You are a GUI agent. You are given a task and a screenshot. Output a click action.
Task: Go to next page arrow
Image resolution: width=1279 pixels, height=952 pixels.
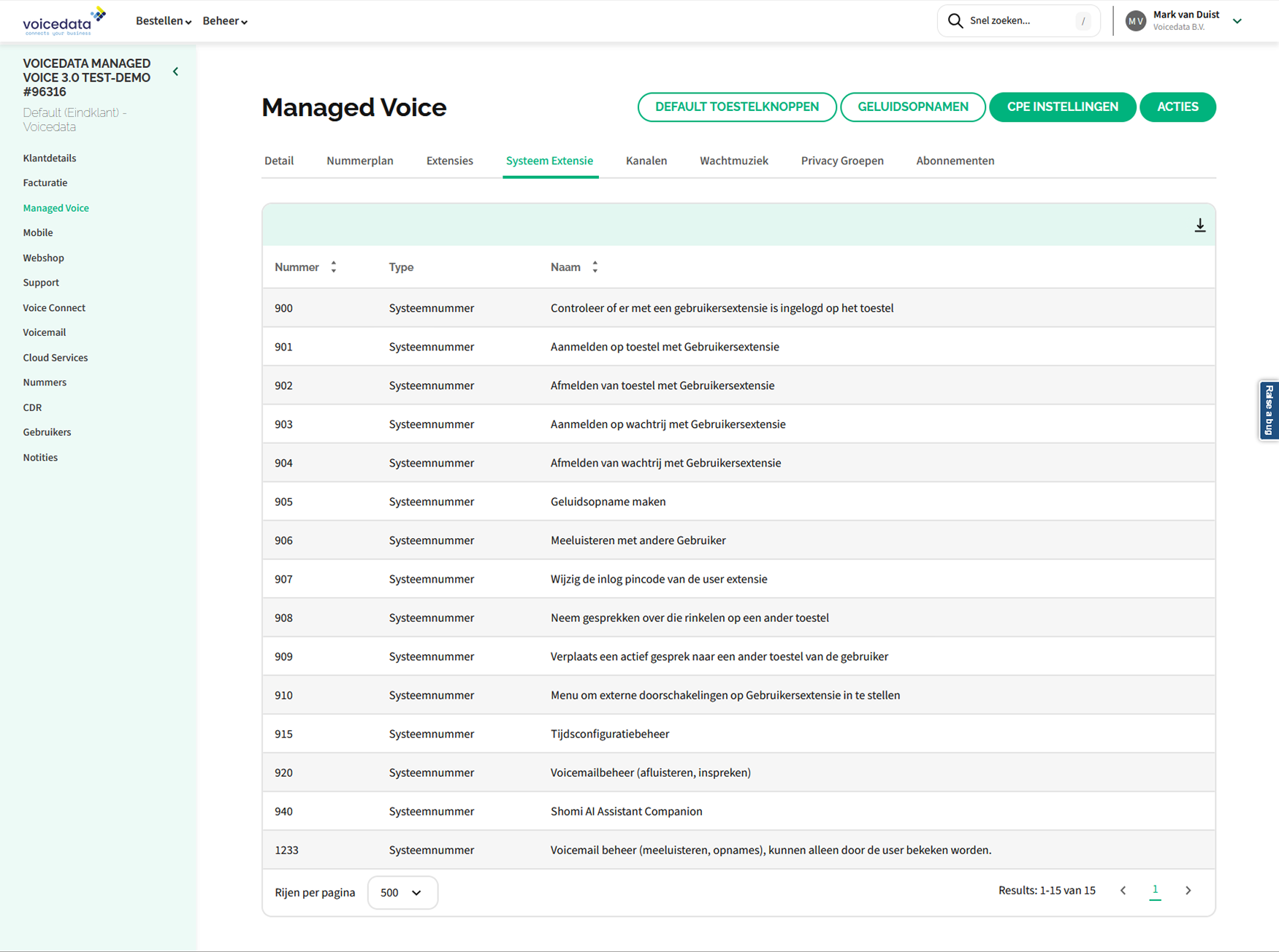1188,891
